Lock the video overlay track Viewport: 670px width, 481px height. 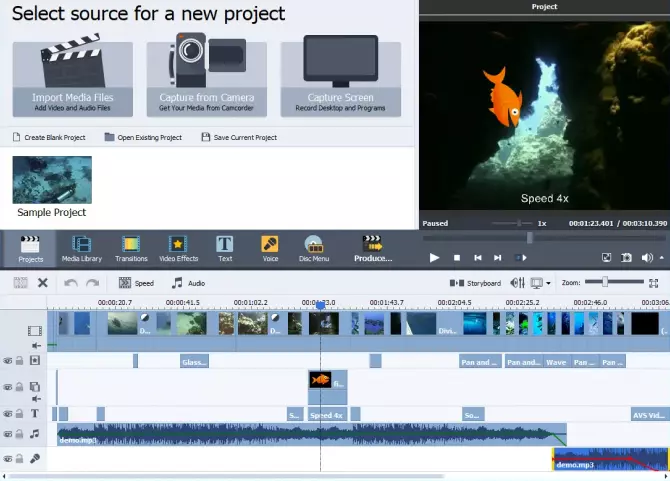tap(19, 387)
